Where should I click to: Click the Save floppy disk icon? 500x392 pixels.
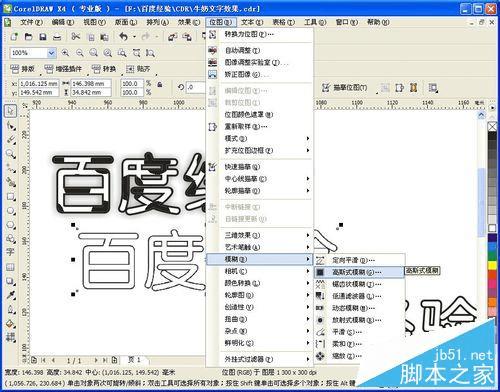pos(43,37)
